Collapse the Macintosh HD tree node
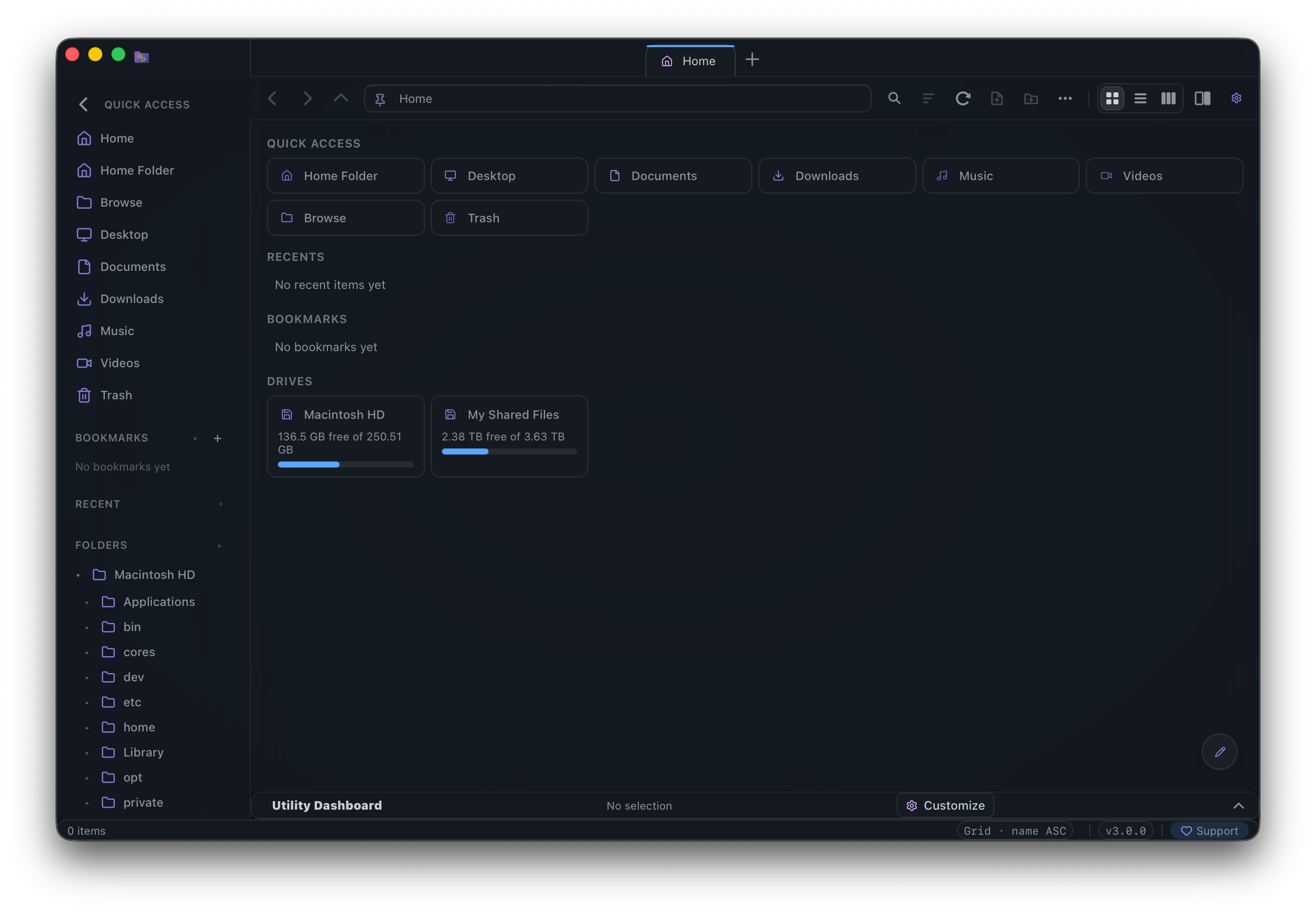 click(79, 575)
